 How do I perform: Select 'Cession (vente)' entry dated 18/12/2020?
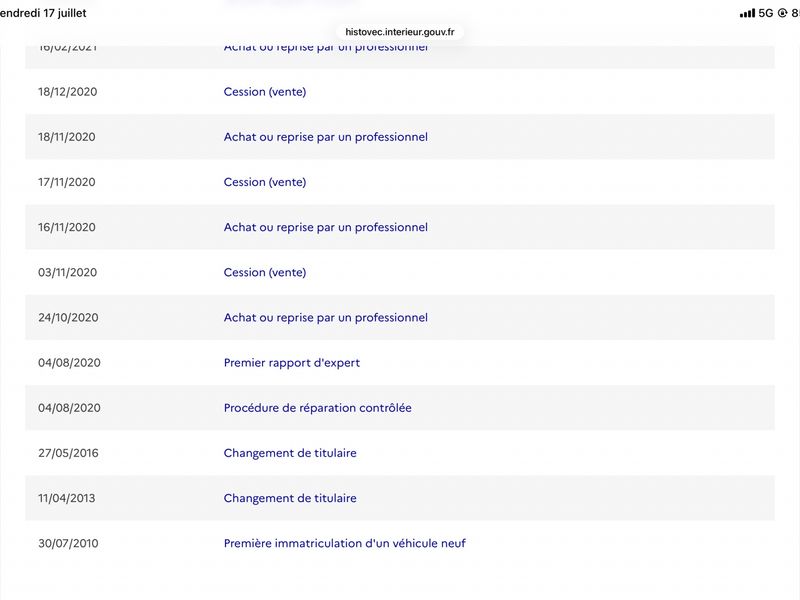coord(265,92)
